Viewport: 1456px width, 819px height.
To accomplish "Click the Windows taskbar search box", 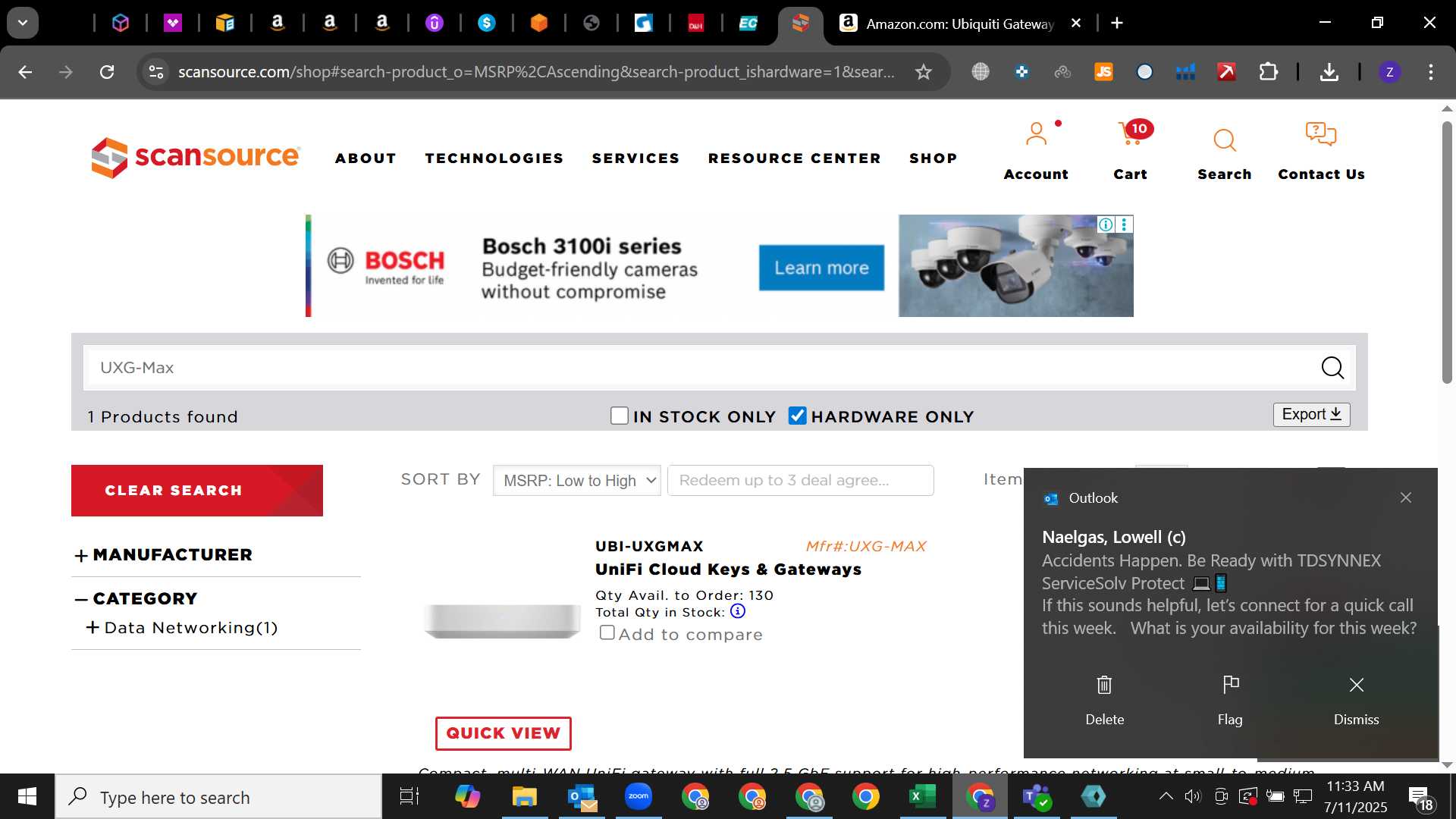I will [218, 796].
